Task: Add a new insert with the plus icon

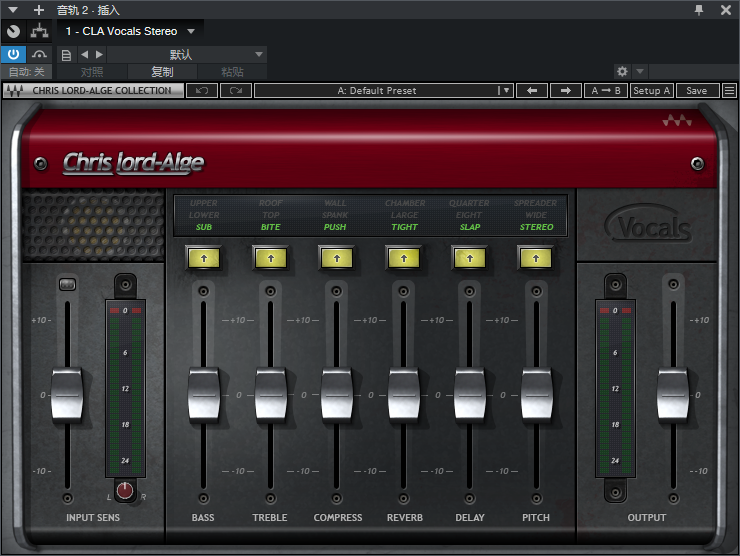Action: [x=39, y=9]
